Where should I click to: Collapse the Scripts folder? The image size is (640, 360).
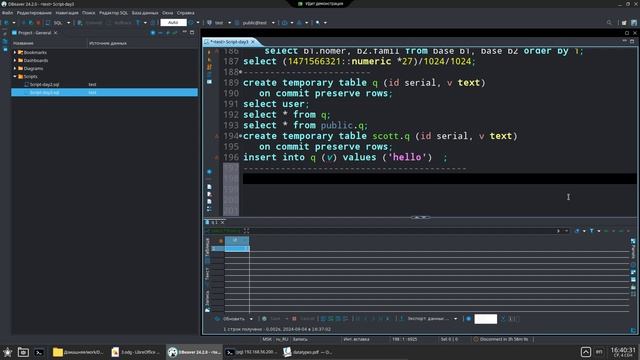click(15, 76)
